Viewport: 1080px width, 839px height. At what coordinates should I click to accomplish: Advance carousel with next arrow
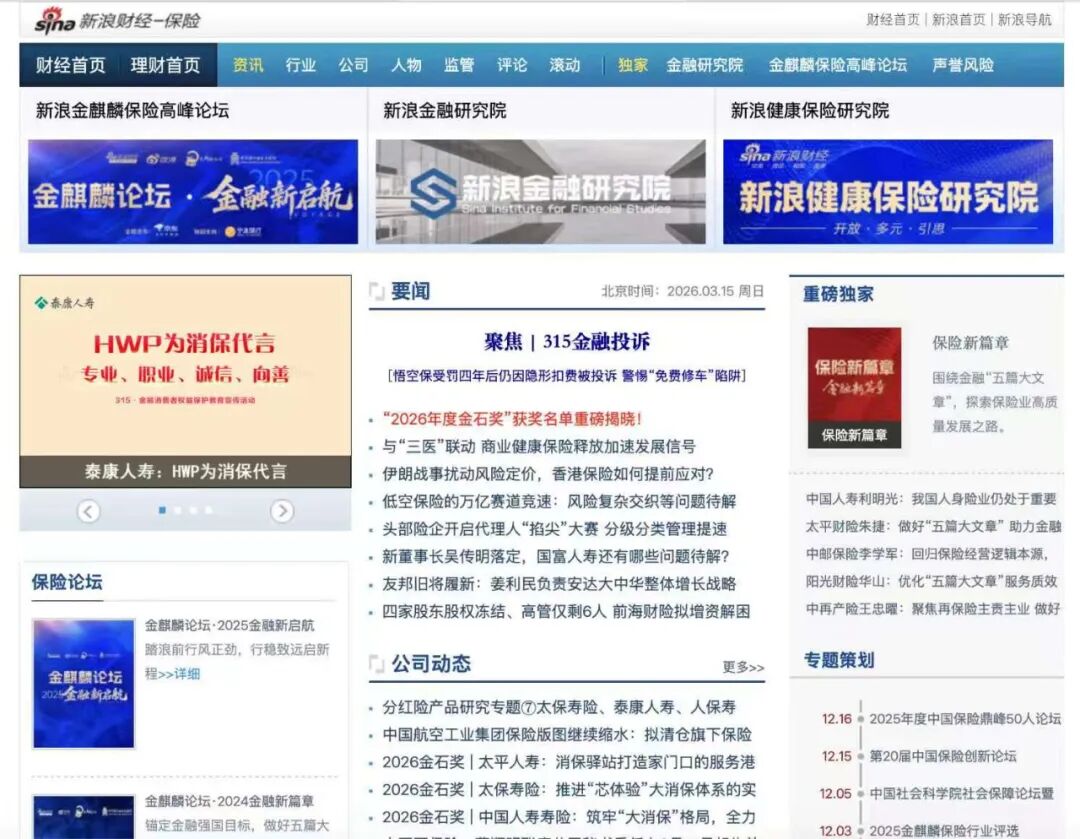pos(282,511)
